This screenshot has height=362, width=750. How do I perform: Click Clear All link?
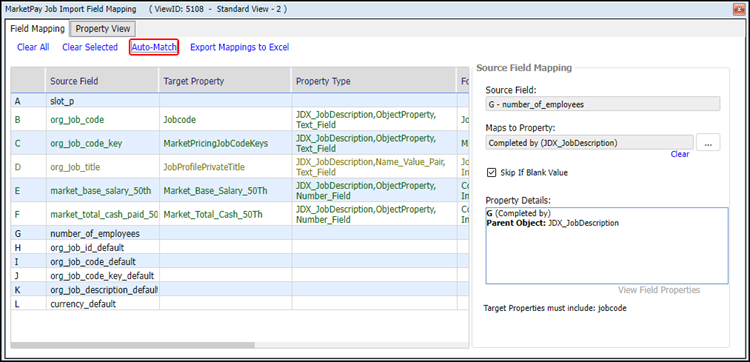(33, 47)
